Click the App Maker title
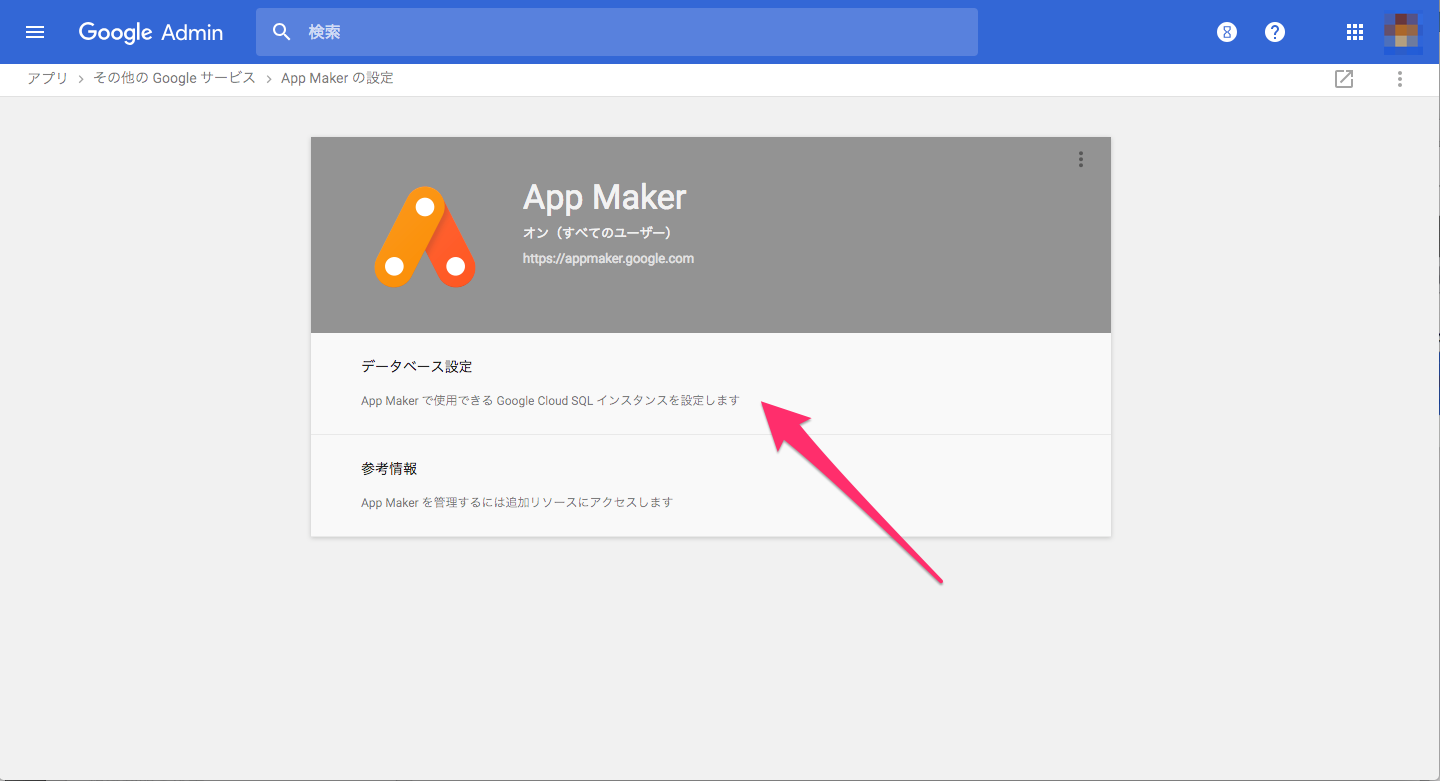The height and width of the screenshot is (781, 1440). (x=605, y=197)
